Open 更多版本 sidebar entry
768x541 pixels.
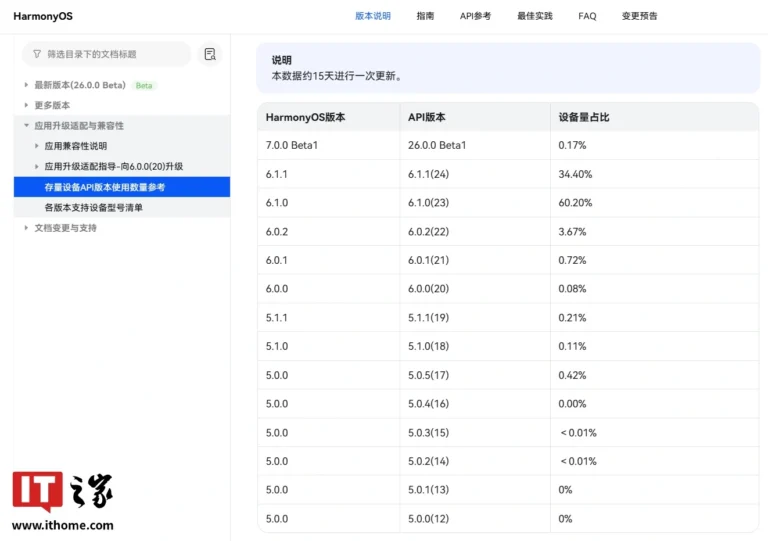[x=52, y=105]
